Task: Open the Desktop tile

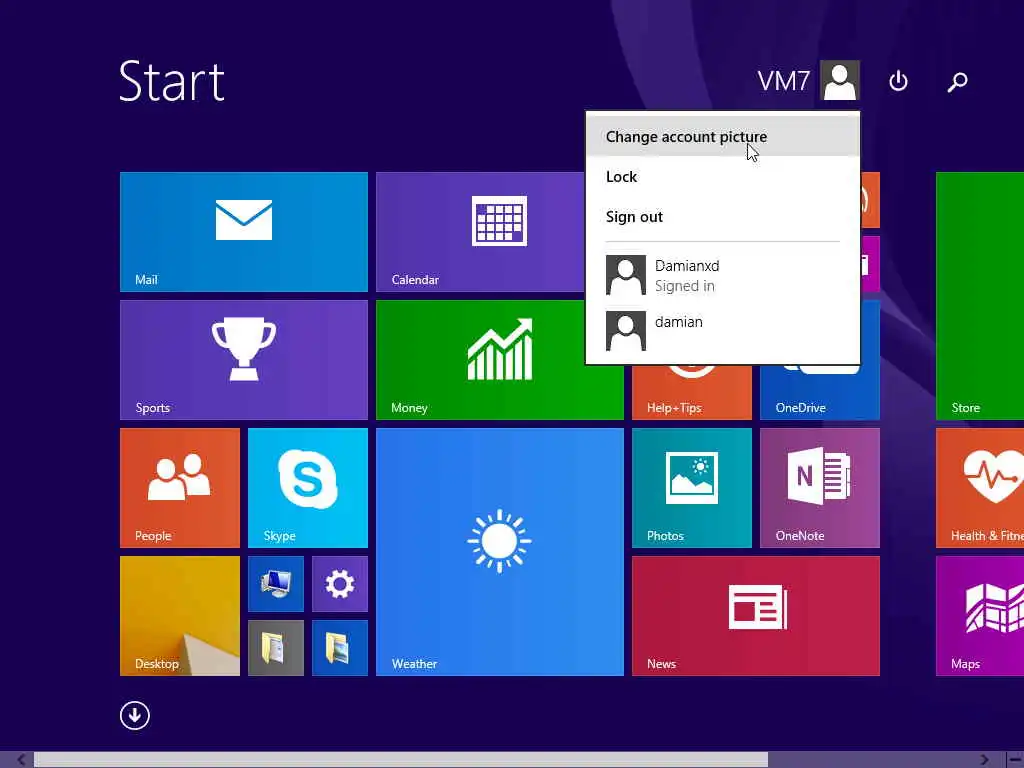Action: [x=180, y=616]
